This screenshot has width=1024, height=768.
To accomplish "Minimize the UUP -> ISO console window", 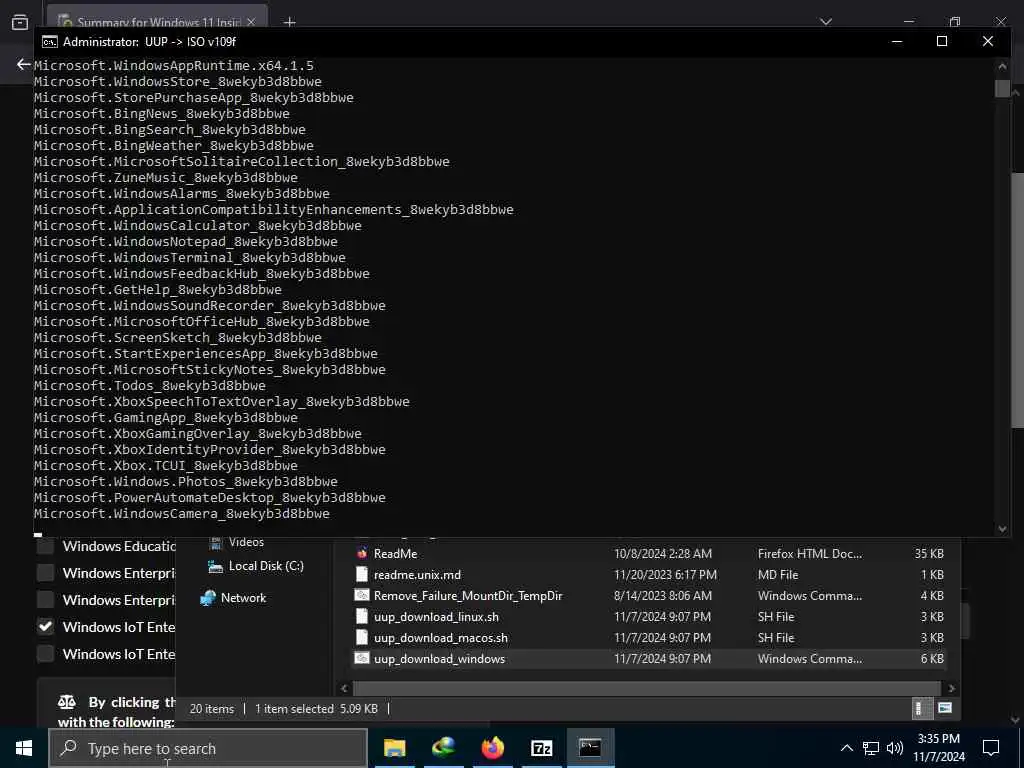I will (897, 42).
